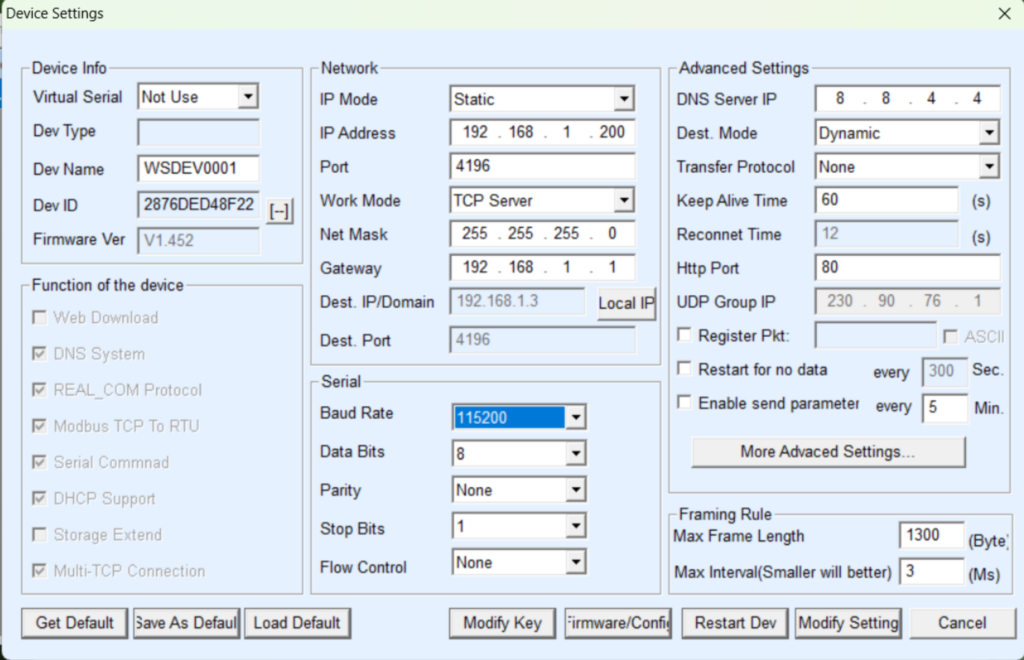Image resolution: width=1024 pixels, height=660 pixels.
Task: Click the Register Pkt text field
Action: [876, 336]
